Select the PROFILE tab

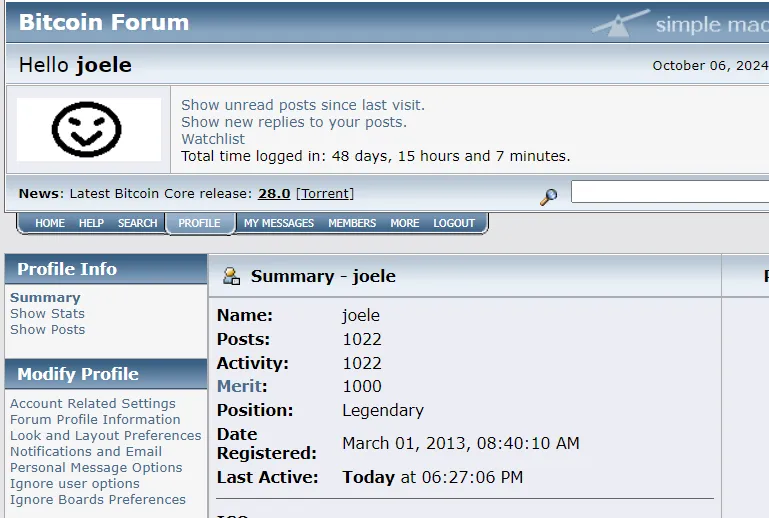199,223
